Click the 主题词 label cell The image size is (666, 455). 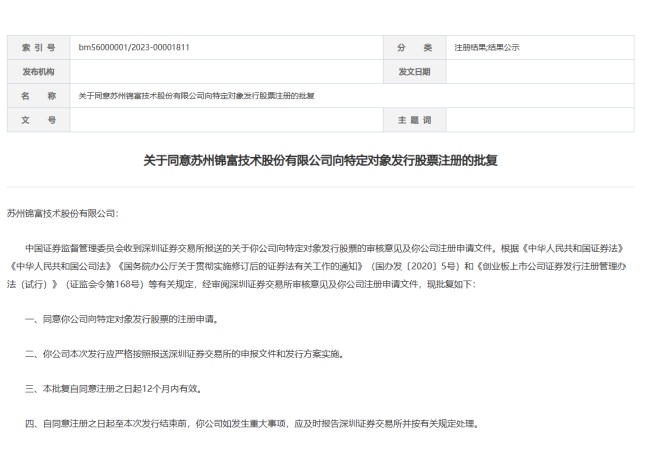click(x=414, y=120)
